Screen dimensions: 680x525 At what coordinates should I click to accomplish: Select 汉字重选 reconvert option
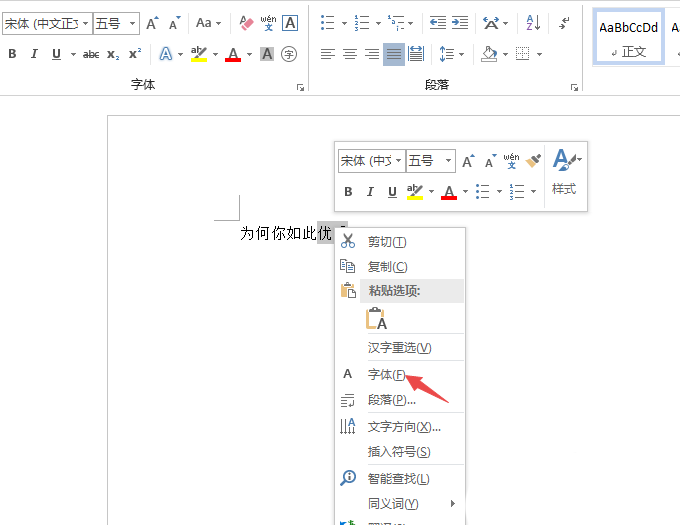400,347
